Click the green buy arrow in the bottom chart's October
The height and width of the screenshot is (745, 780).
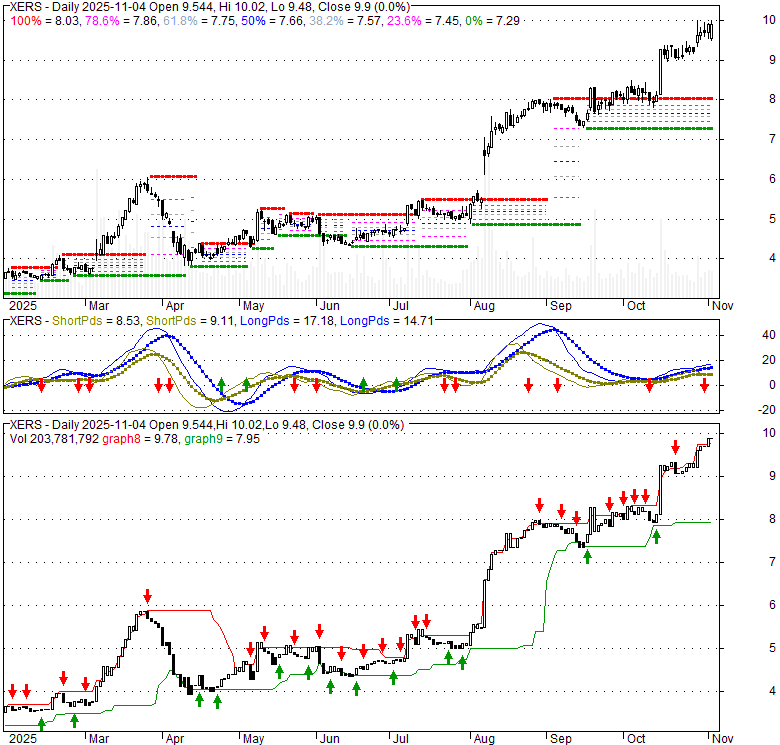(656, 536)
